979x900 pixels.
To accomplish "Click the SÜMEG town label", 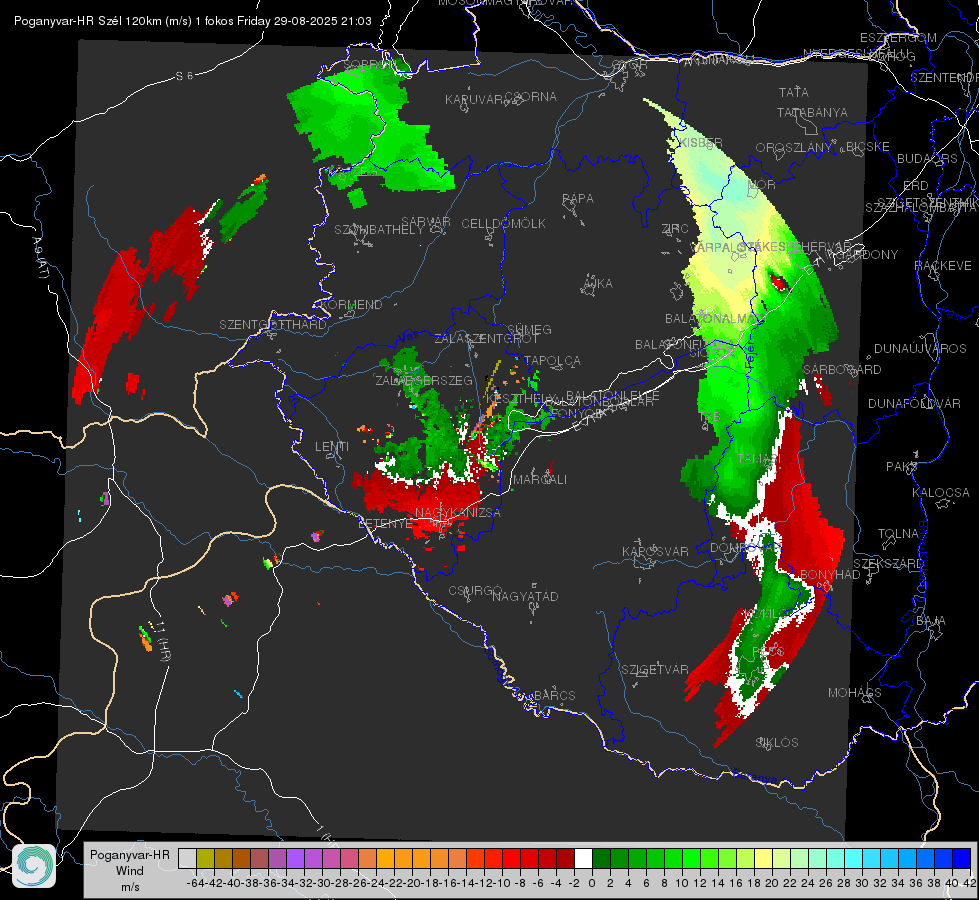I will tap(529, 330).
